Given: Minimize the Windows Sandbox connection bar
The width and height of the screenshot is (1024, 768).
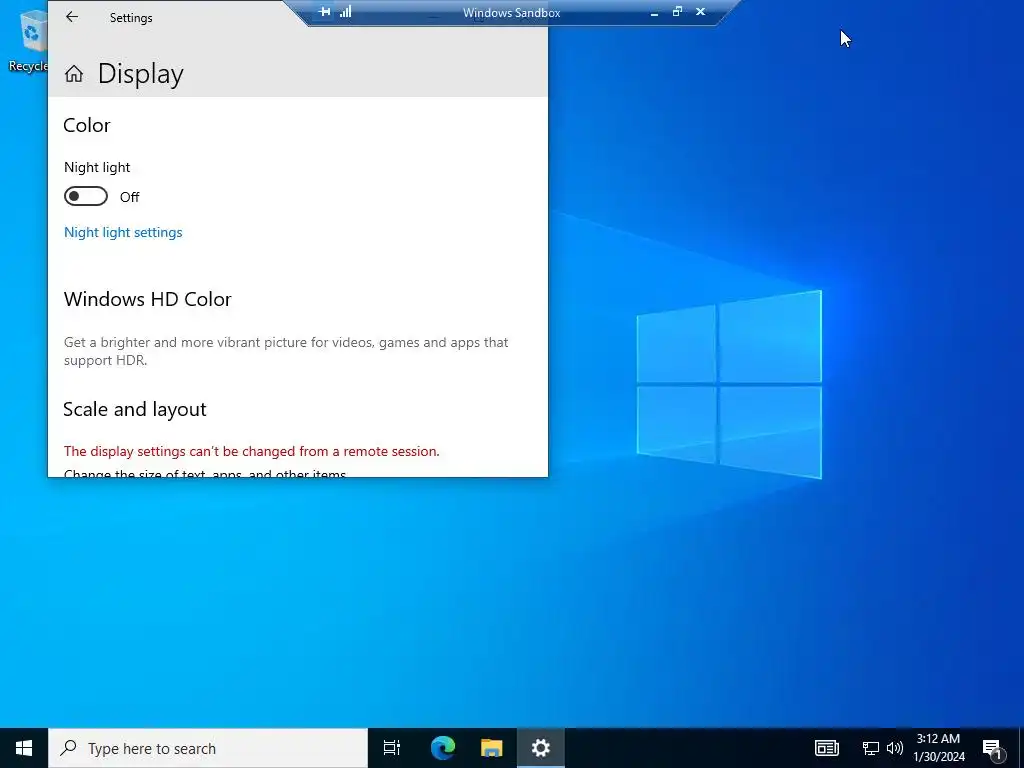Looking at the screenshot, I should (x=654, y=12).
